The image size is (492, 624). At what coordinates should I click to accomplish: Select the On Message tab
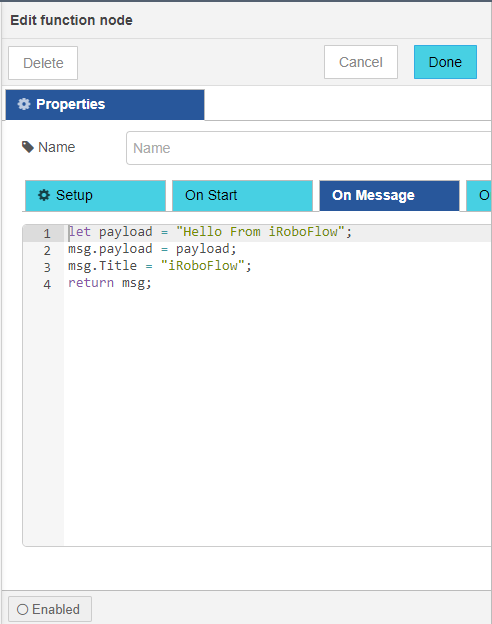[x=389, y=195]
